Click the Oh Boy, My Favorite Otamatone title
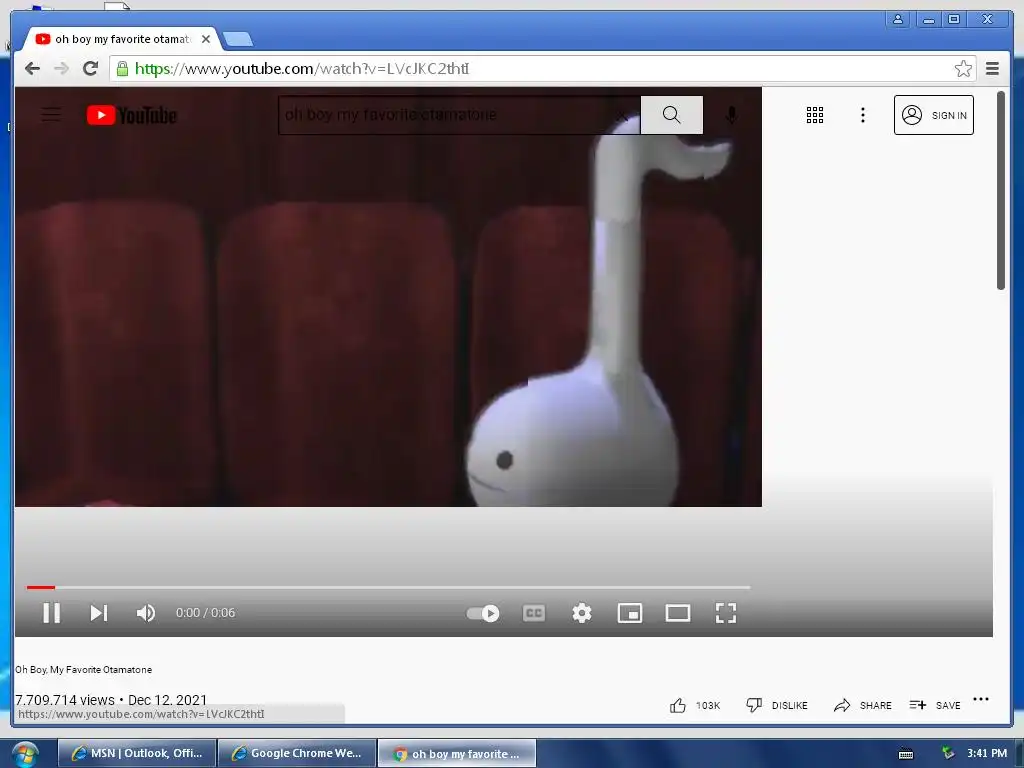 [84, 669]
